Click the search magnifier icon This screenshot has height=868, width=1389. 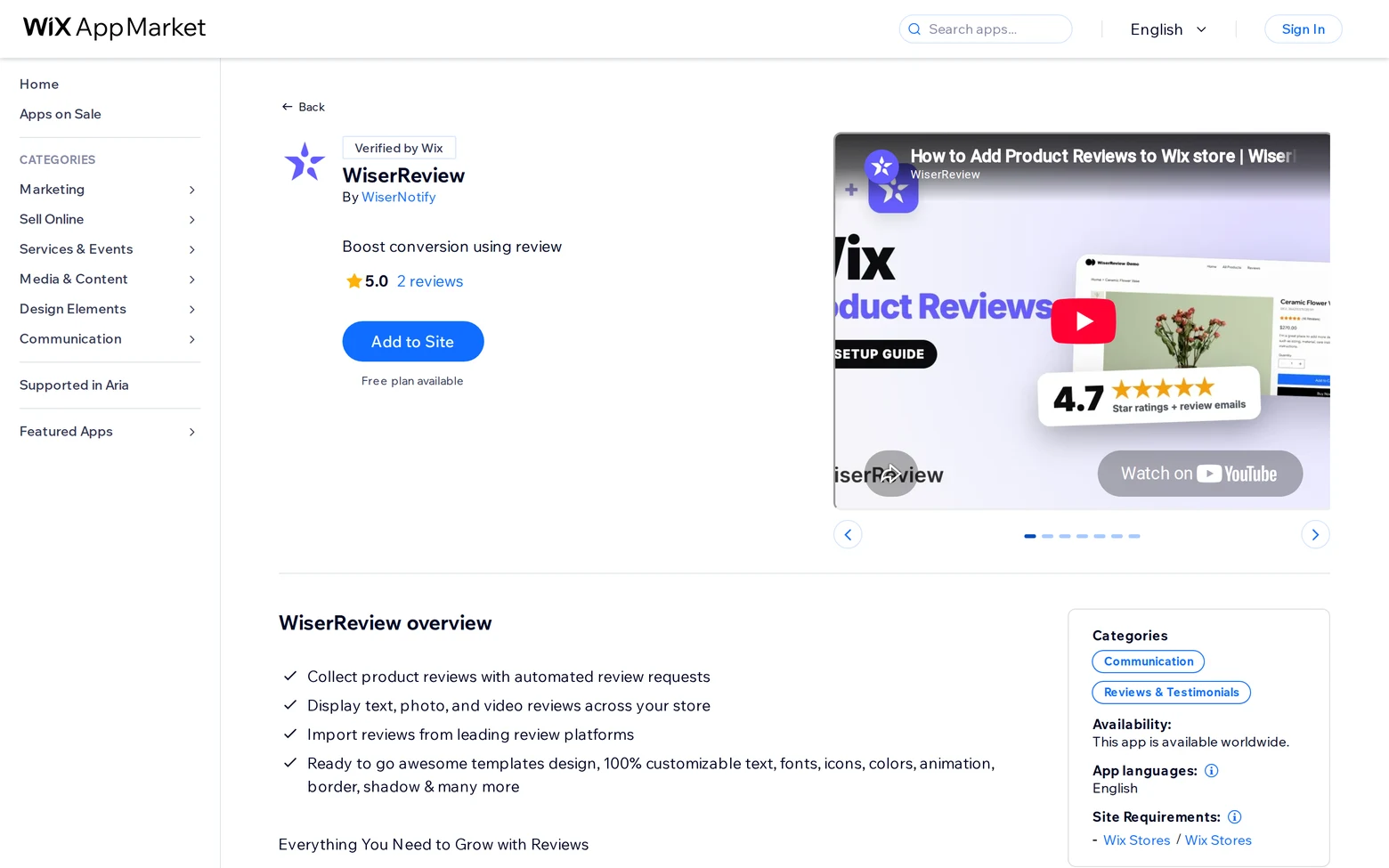914,29
